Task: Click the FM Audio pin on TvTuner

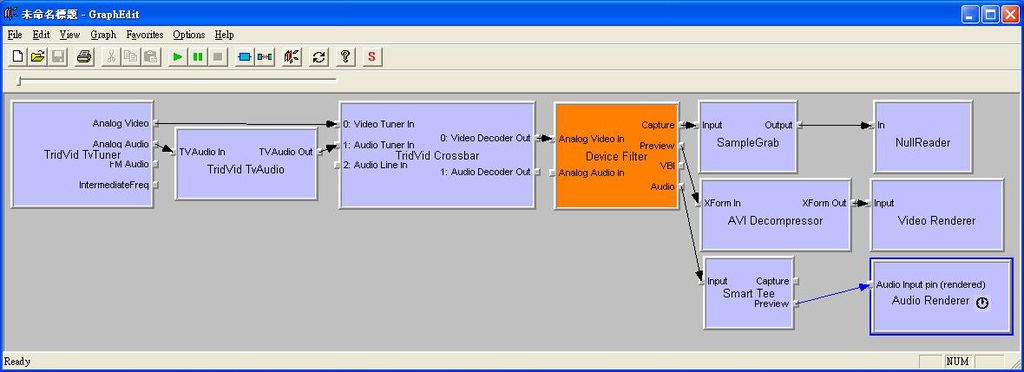Action: pyautogui.click(x=155, y=164)
